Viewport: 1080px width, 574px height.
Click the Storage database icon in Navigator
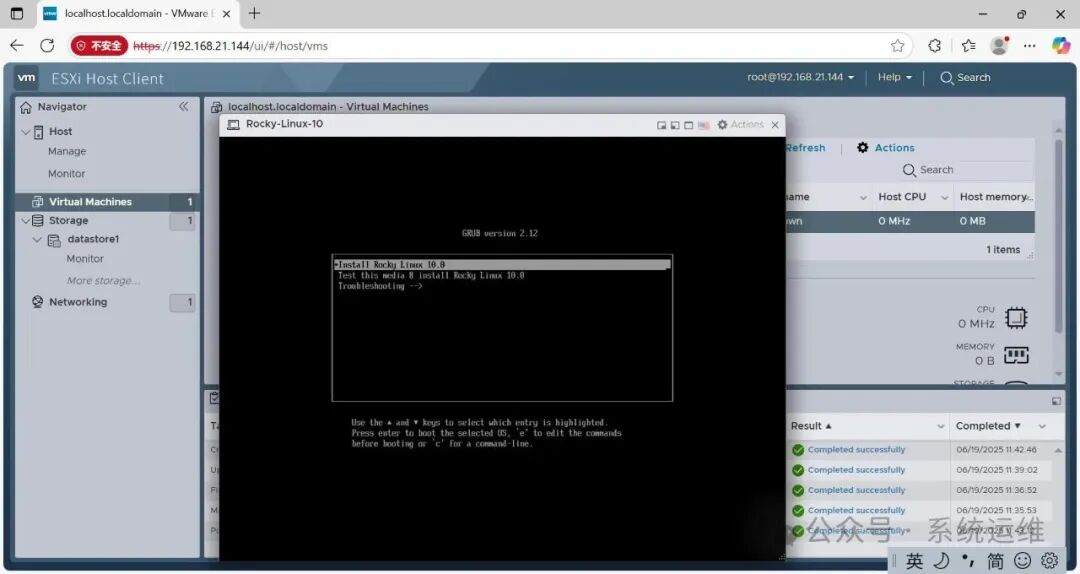(x=38, y=221)
